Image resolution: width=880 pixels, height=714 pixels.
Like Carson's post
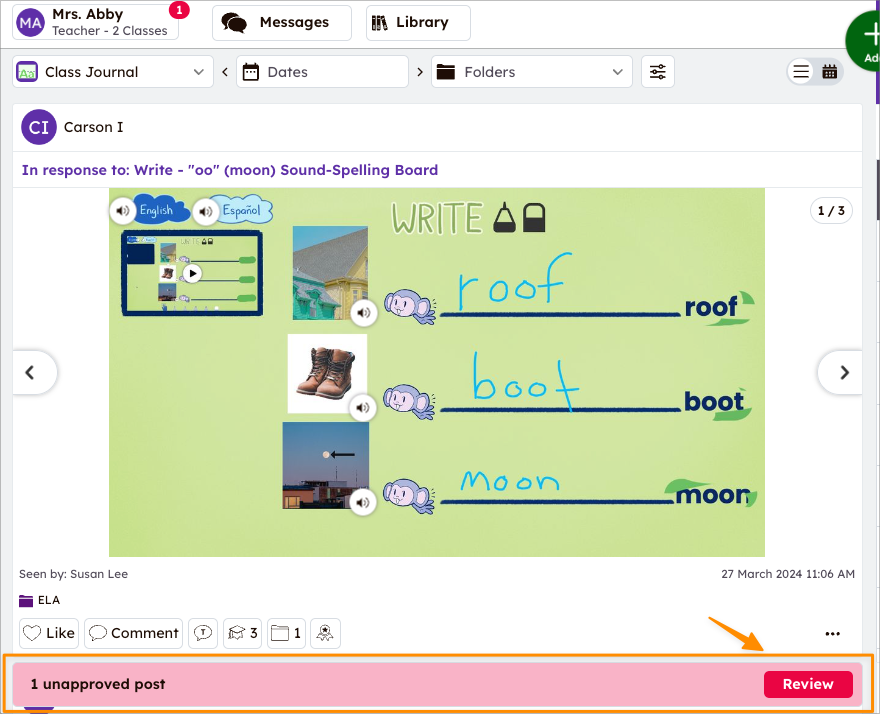[x=48, y=633]
